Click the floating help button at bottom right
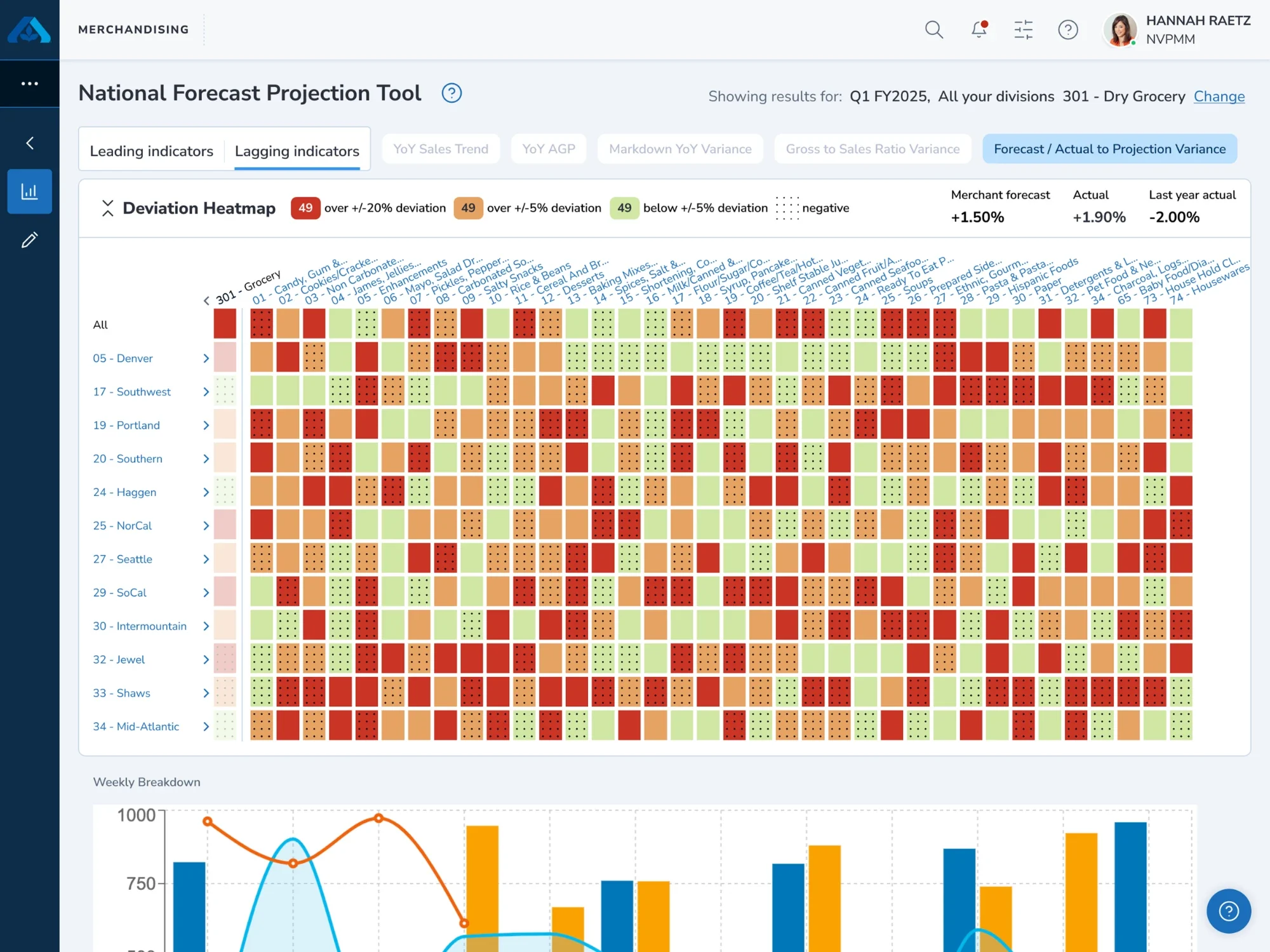Screen dimensions: 1270x952 (x=1229, y=911)
